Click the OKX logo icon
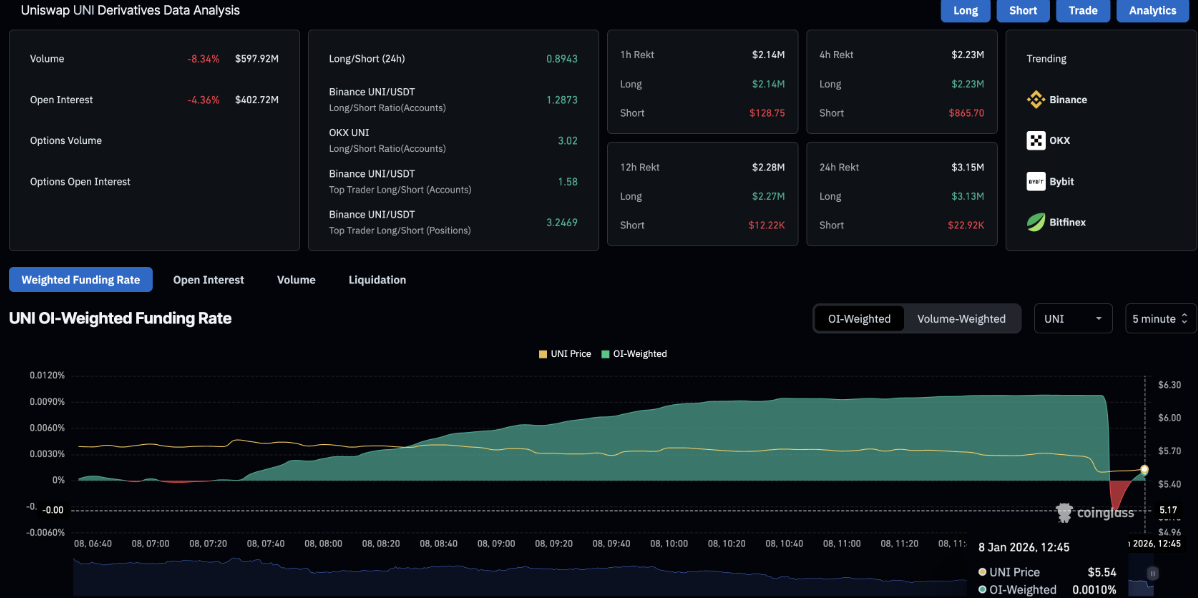 1036,141
